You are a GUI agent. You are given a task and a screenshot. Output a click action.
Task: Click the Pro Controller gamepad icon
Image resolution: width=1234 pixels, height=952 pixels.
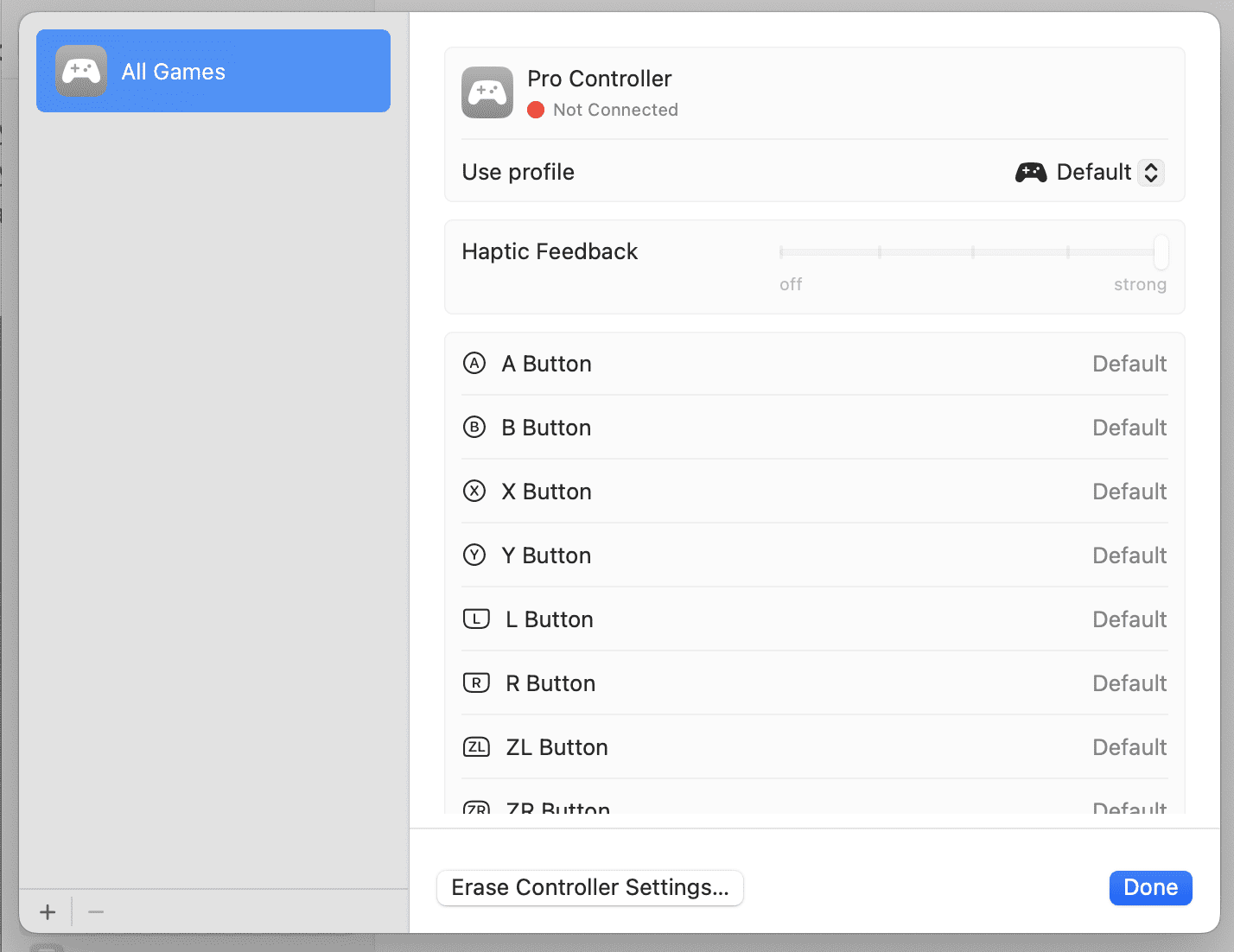click(487, 92)
